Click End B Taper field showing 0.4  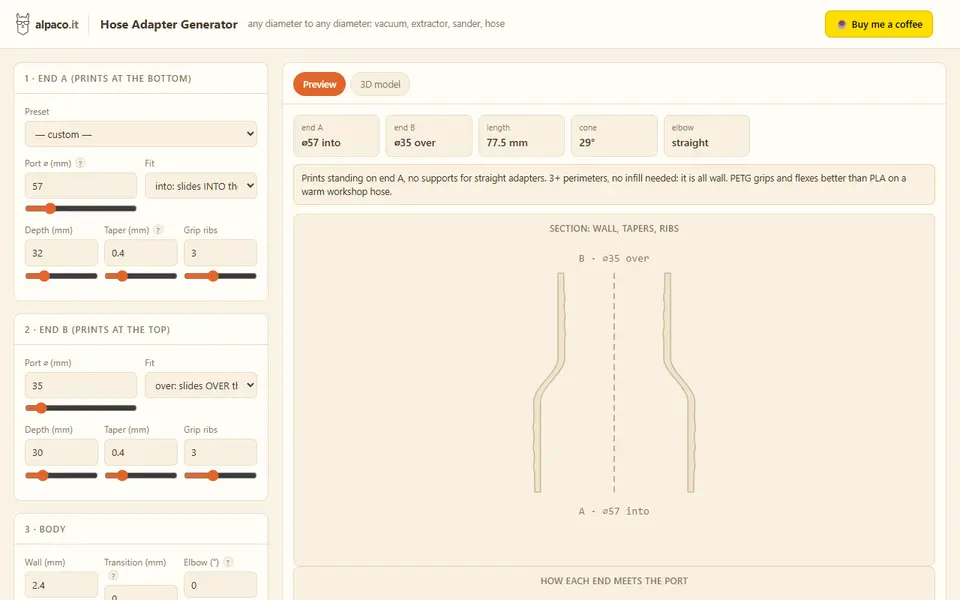pos(141,452)
